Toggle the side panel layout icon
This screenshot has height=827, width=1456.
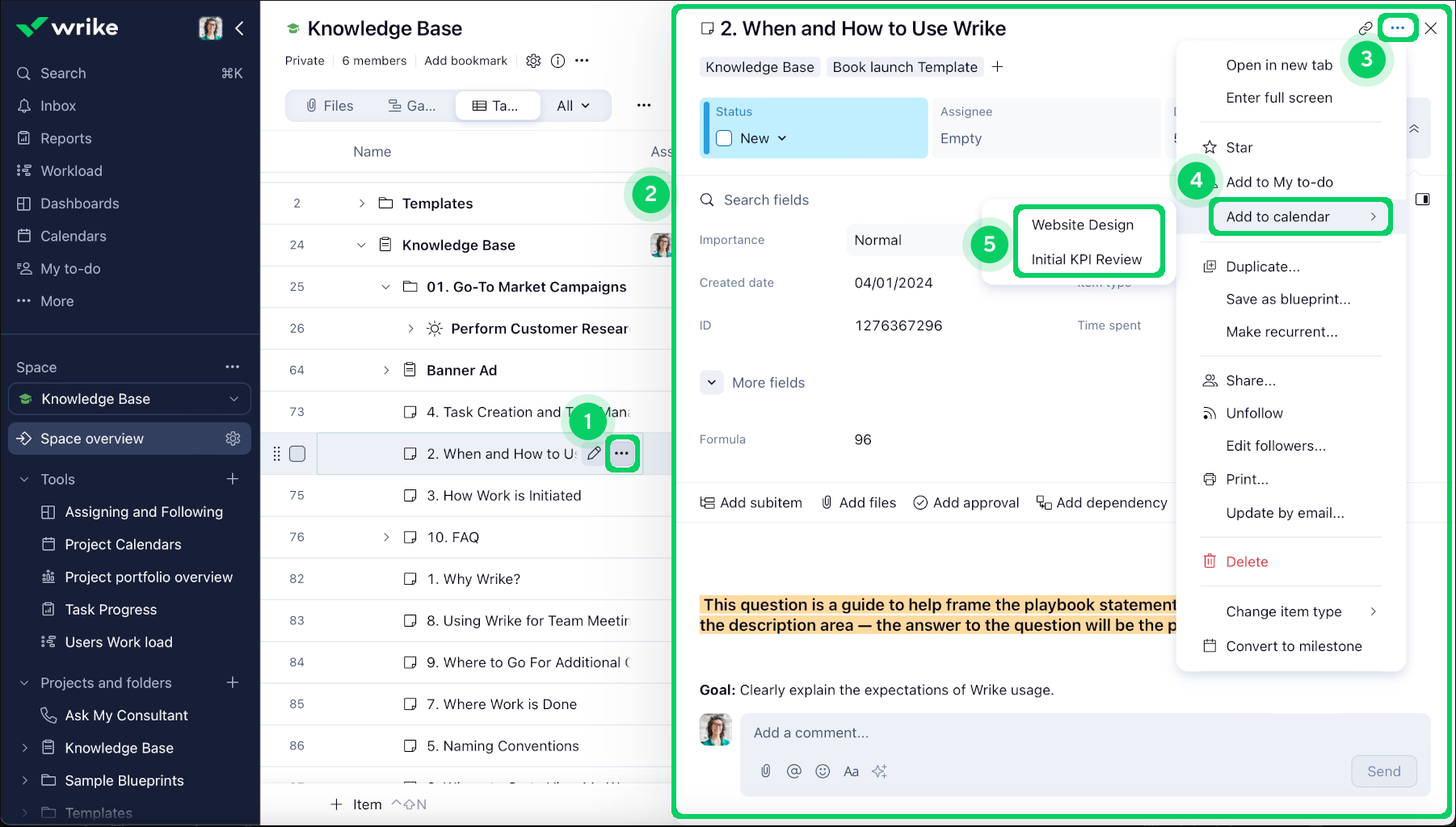tap(1423, 199)
